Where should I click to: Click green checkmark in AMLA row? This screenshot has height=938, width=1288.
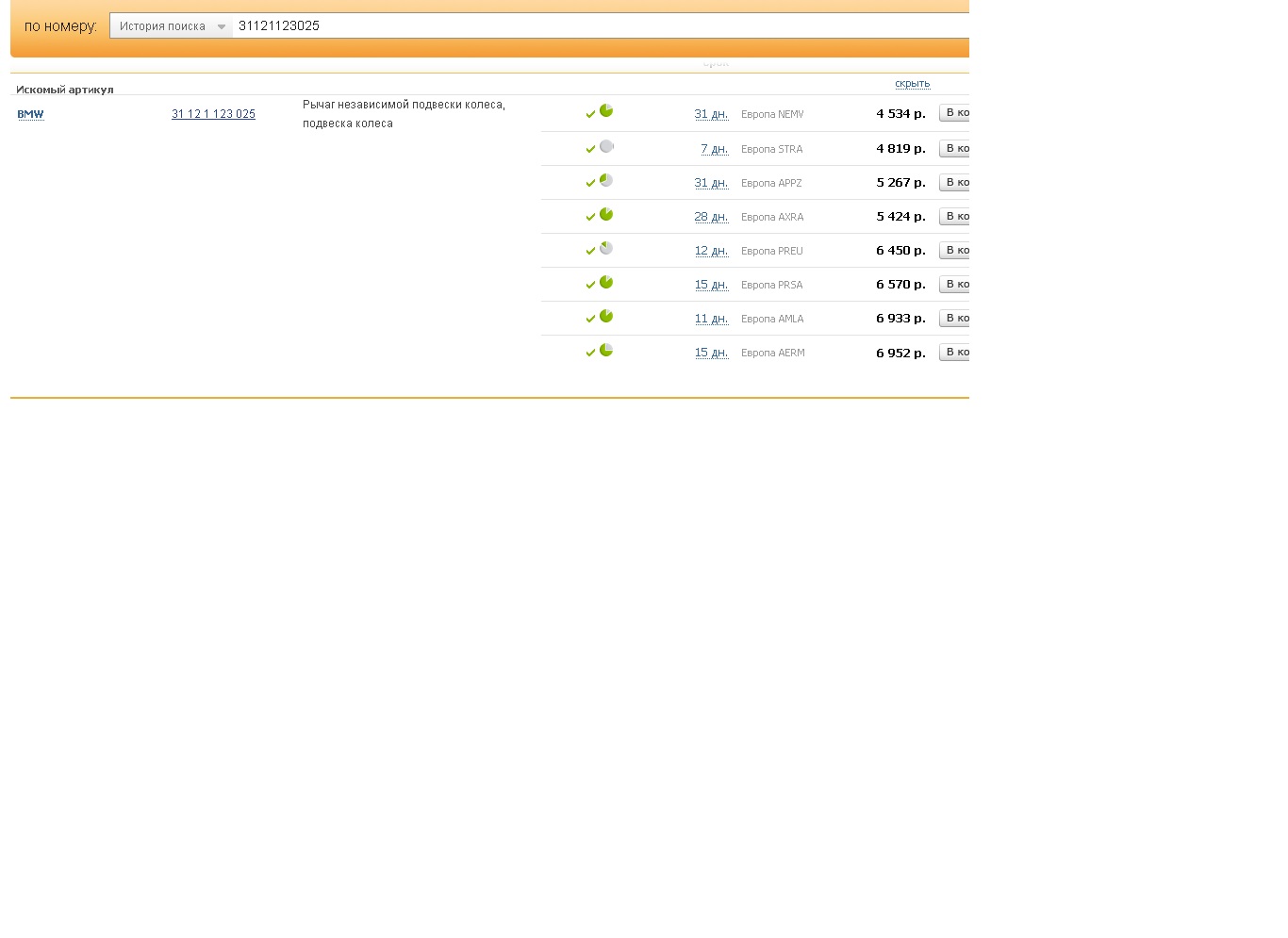[591, 319]
